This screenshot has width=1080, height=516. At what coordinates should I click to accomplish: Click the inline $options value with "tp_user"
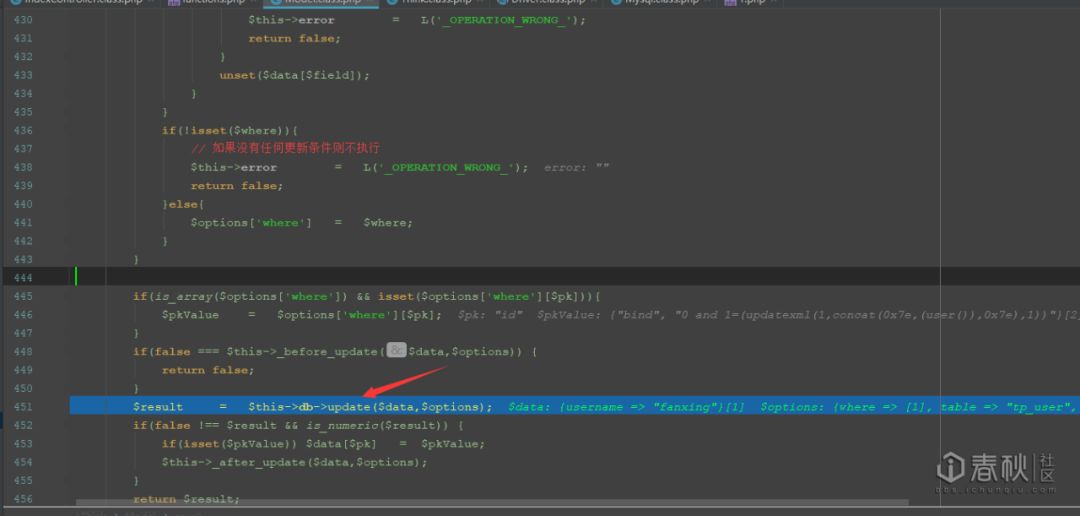[x=919, y=407]
